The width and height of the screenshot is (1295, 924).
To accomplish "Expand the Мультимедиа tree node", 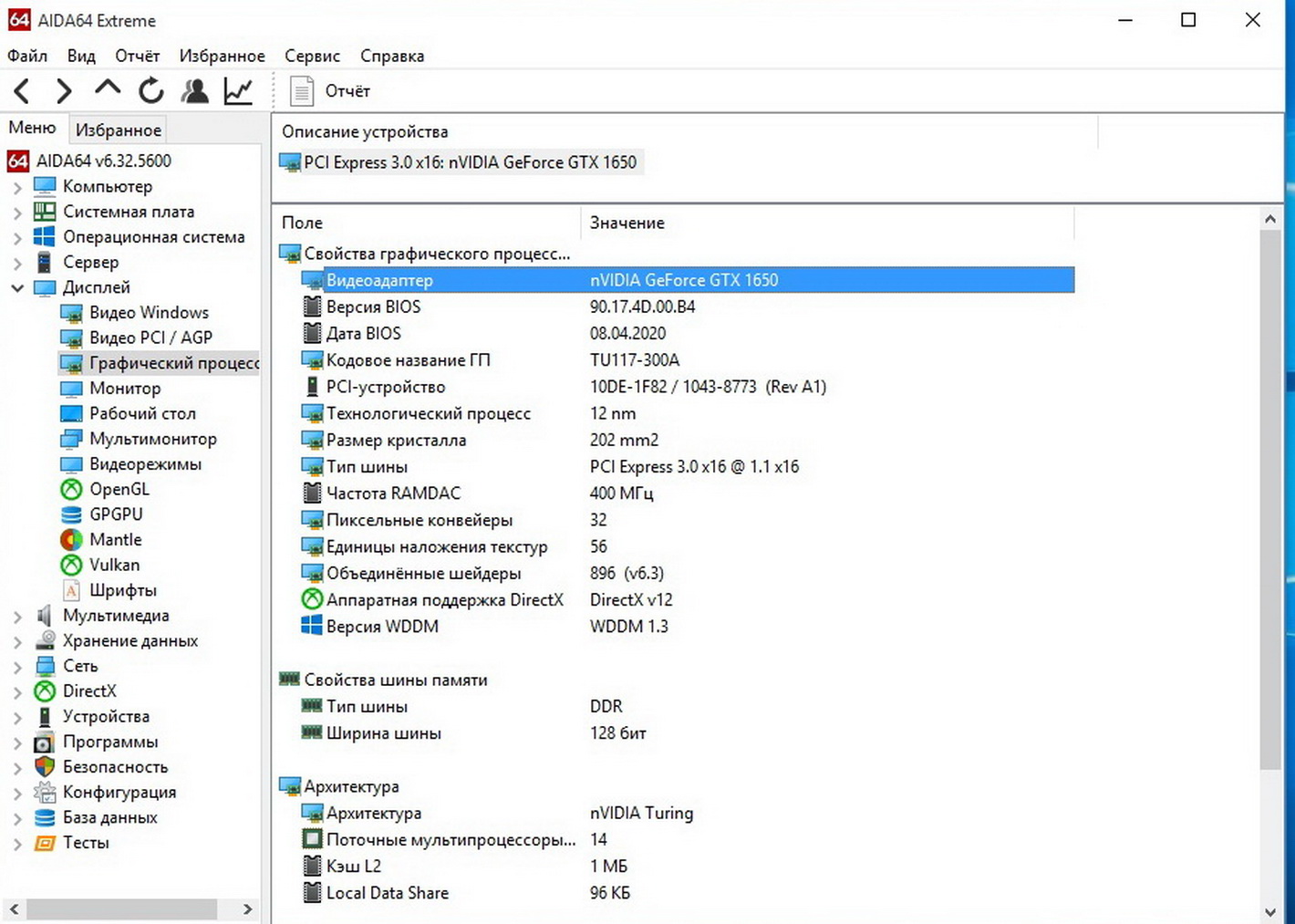I will point(17,617).
